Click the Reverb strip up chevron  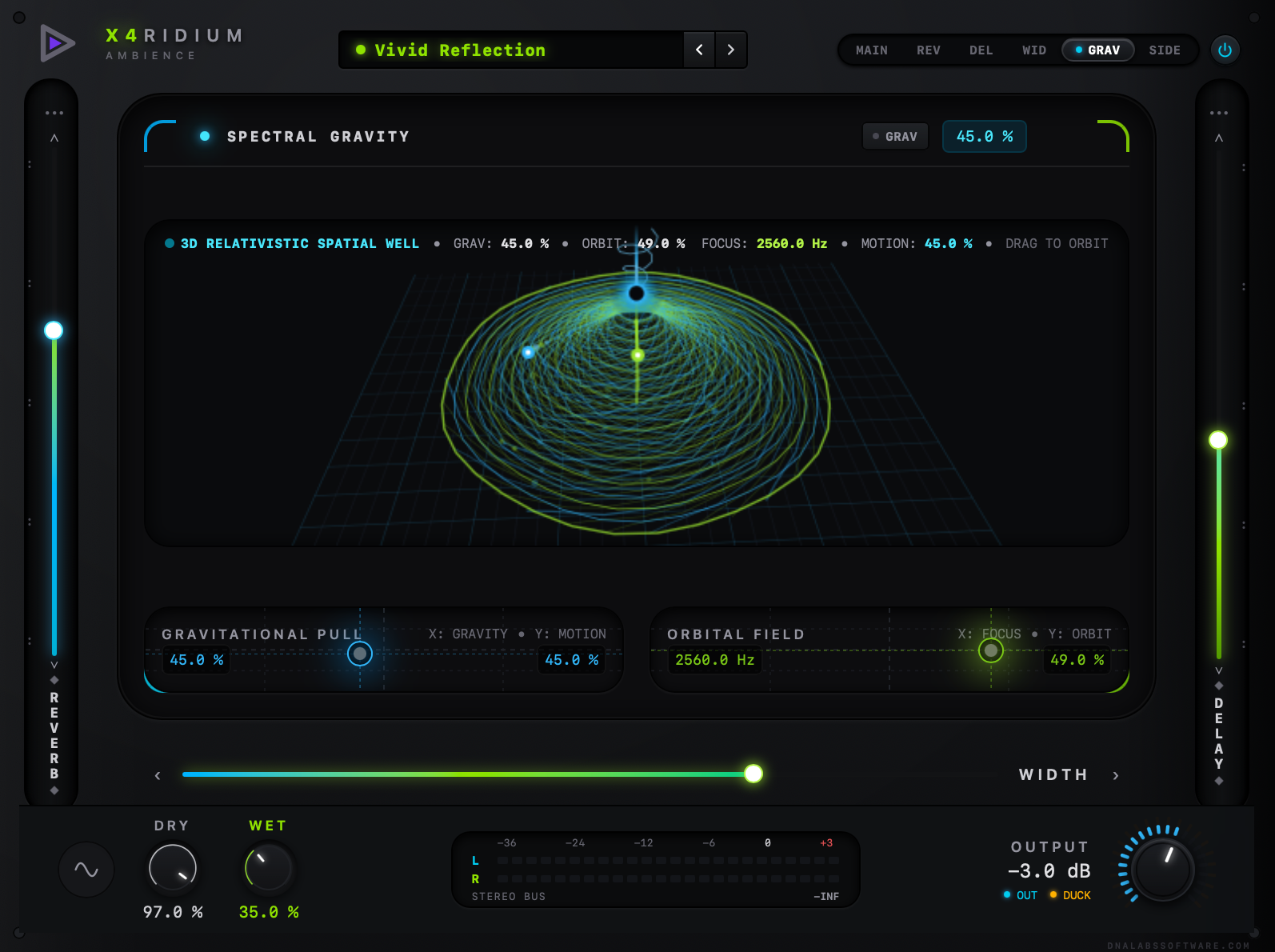point(54,138)
